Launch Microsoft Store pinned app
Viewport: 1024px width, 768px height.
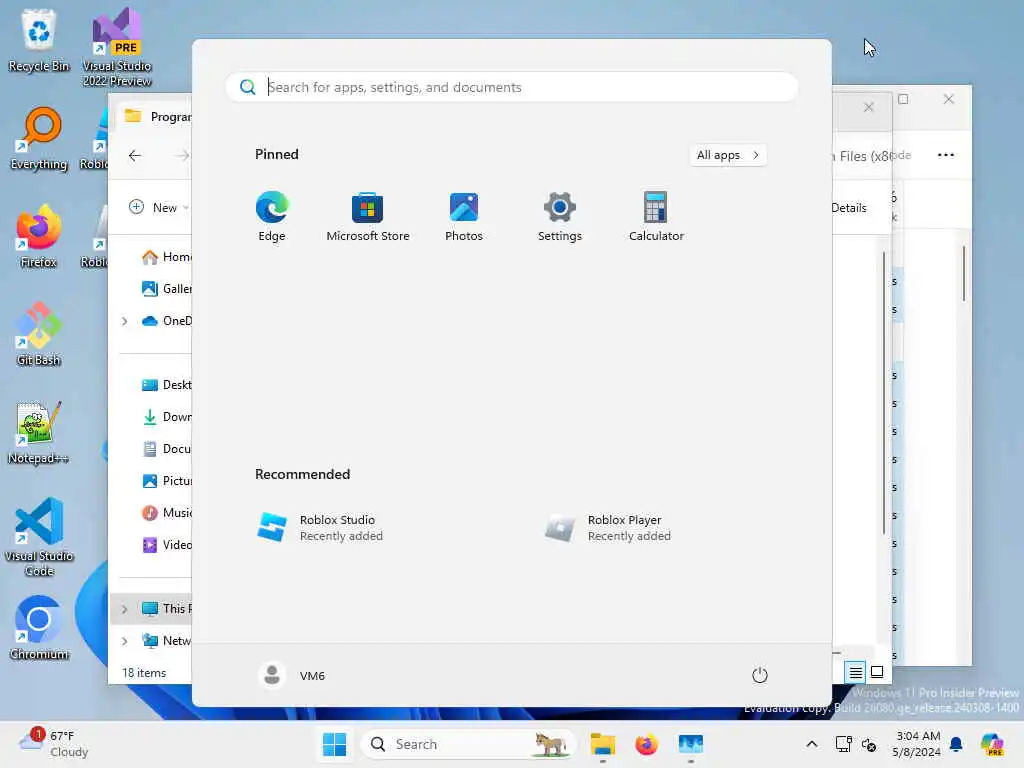point(368,216)
